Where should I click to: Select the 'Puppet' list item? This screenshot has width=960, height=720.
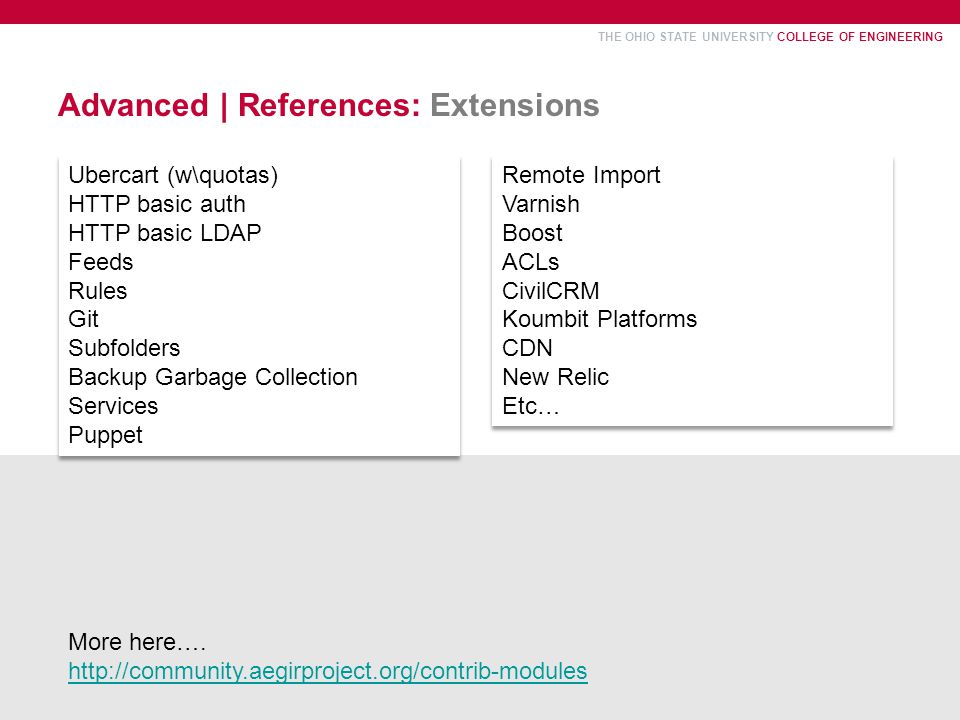105,435
